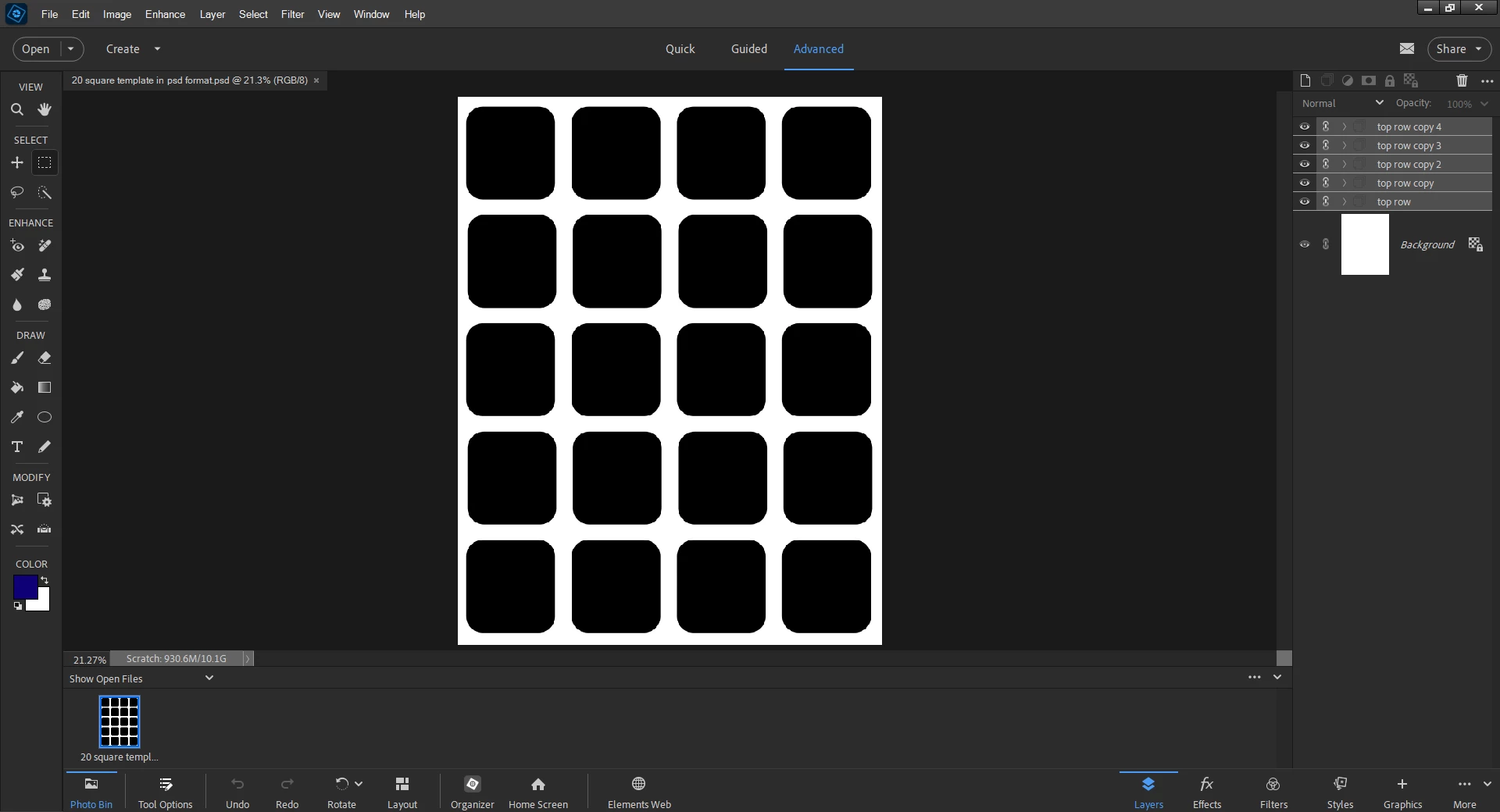The image size is (1500, 812).
Task: Click the dark blue foreground color swatch
Action: (25, 587)
